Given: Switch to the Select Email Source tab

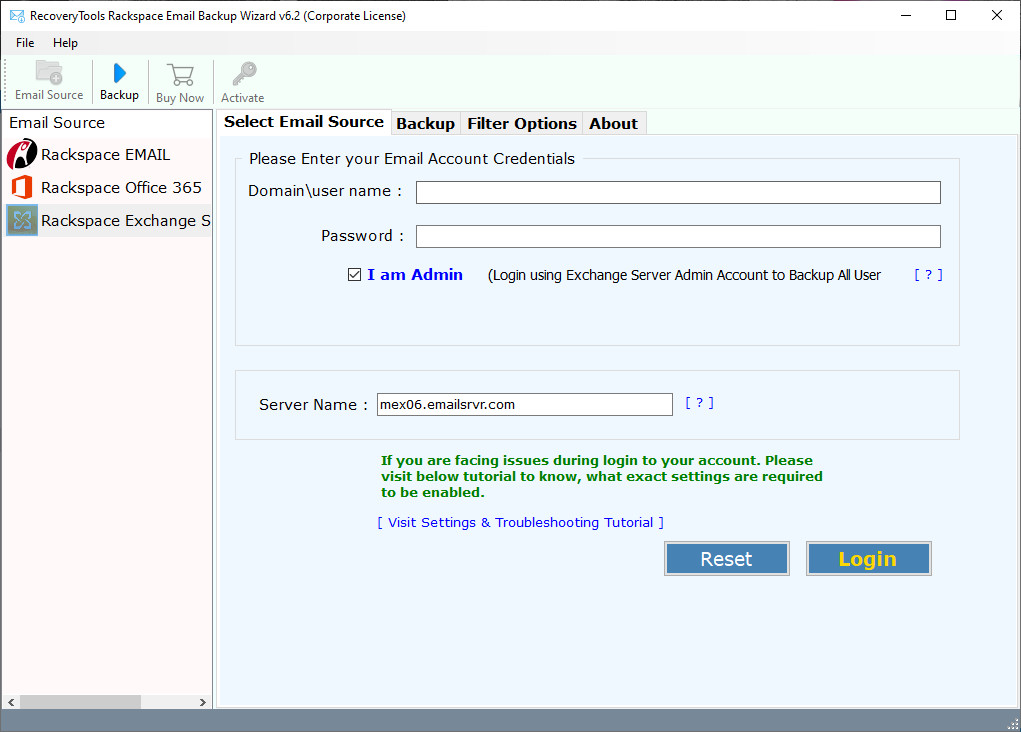Looking at the screenshot, I should point(304,122).
